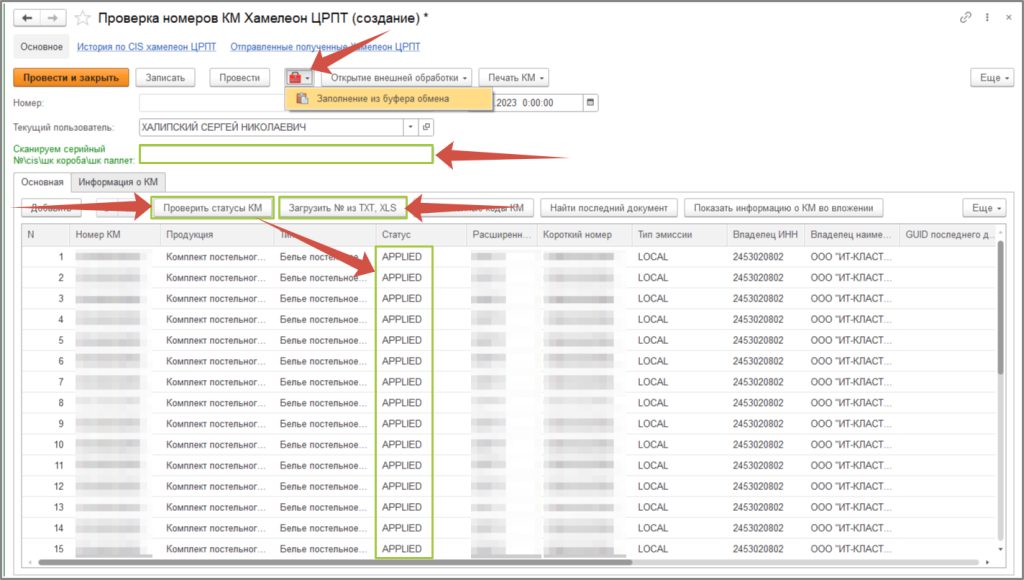The image size is (1024, 580).
Task: Go back with the left arrow button
Action: pos(27,18)
